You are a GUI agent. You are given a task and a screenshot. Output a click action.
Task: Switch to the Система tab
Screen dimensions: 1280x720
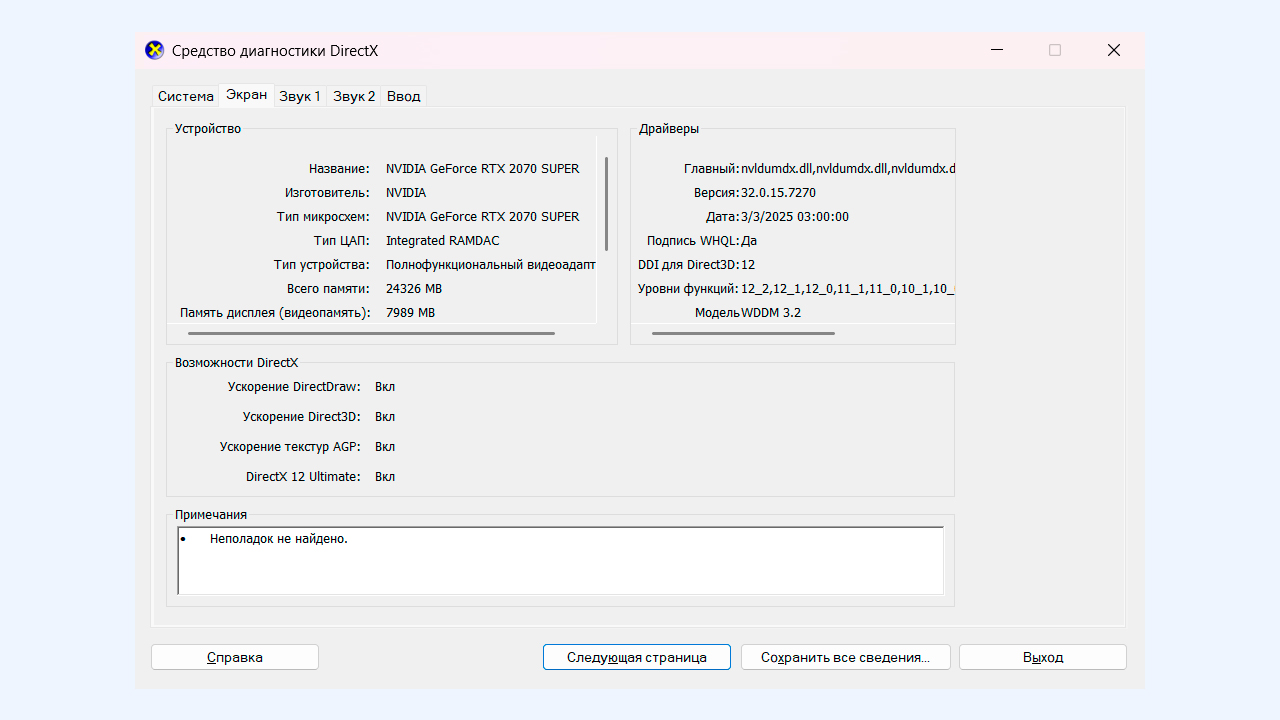185,96
